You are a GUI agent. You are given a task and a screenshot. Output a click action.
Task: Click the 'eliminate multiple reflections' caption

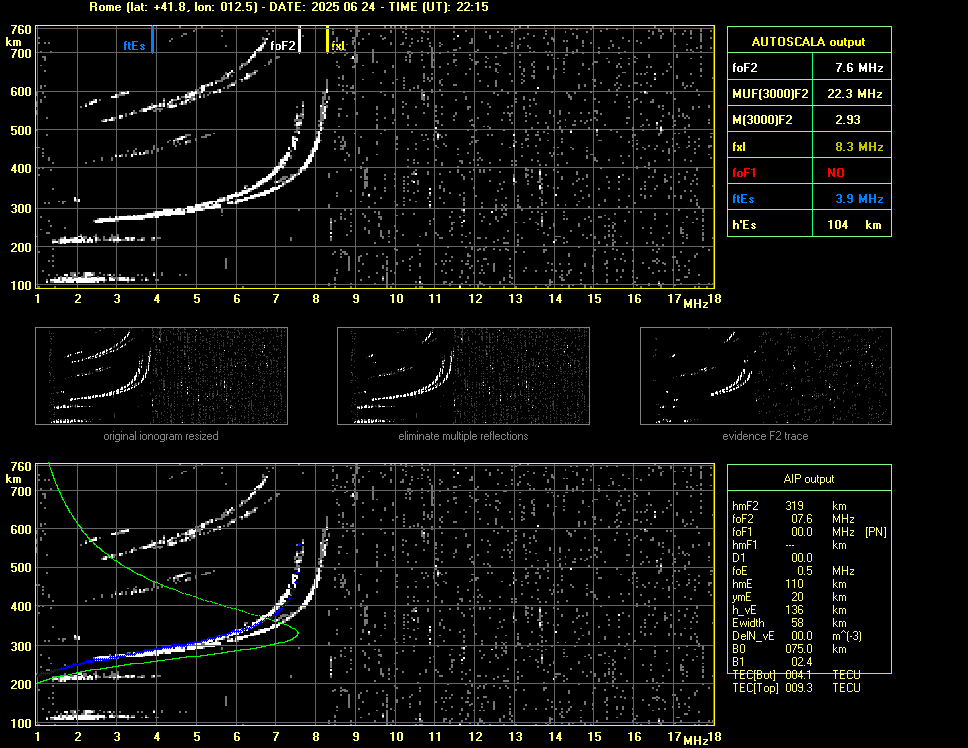(x=463, y=436)
